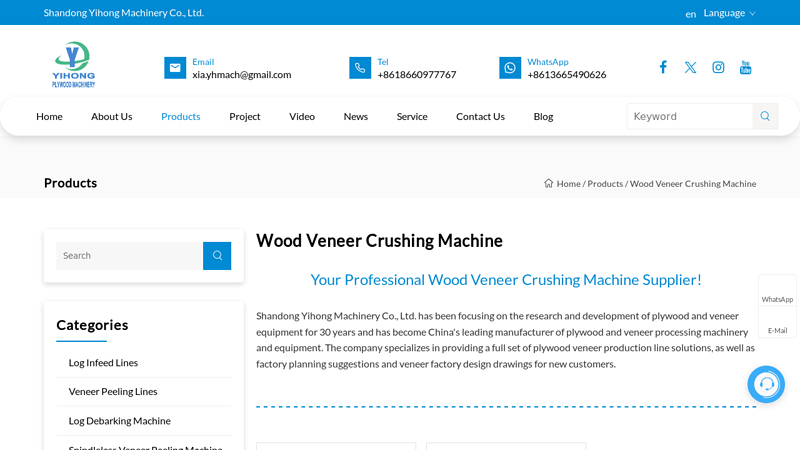This screenshot has height=450, width=800.
Task: Click the blue Tel phone icon
Action: (x=360, y=68)
